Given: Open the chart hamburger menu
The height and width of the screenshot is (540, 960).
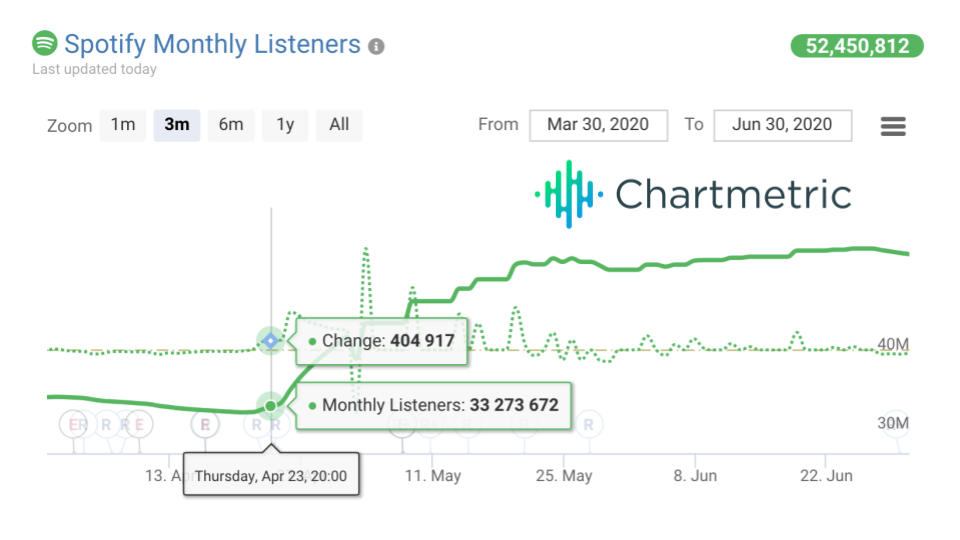Looking at the screenshot, I should tap(892, 126).
